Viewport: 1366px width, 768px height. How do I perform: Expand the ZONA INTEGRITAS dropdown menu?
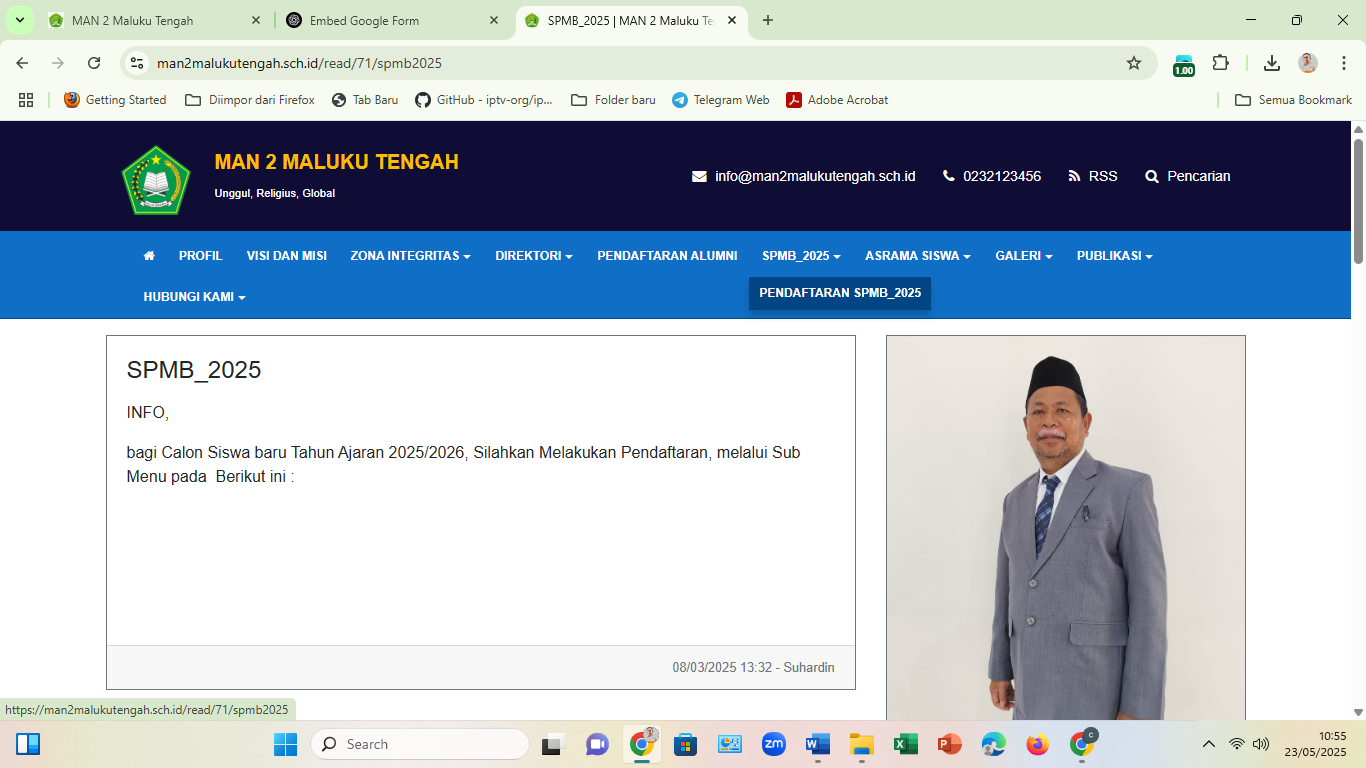click(x=410, y=256)
